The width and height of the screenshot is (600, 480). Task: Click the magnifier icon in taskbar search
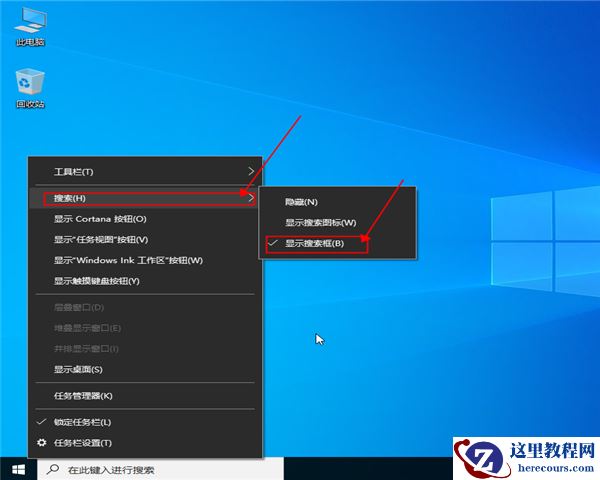[53, 469]
